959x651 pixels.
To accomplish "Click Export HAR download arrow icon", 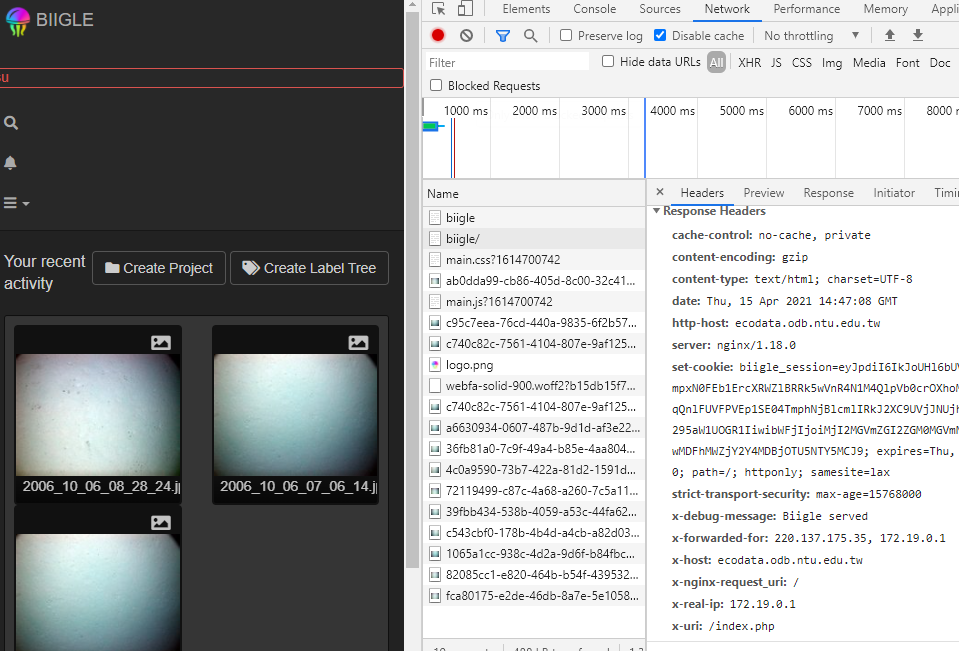I will pos(918,35).
